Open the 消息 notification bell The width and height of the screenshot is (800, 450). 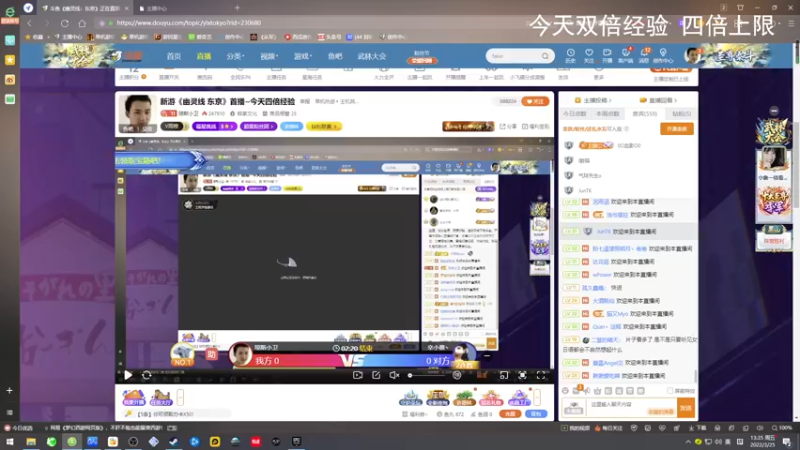644,56
